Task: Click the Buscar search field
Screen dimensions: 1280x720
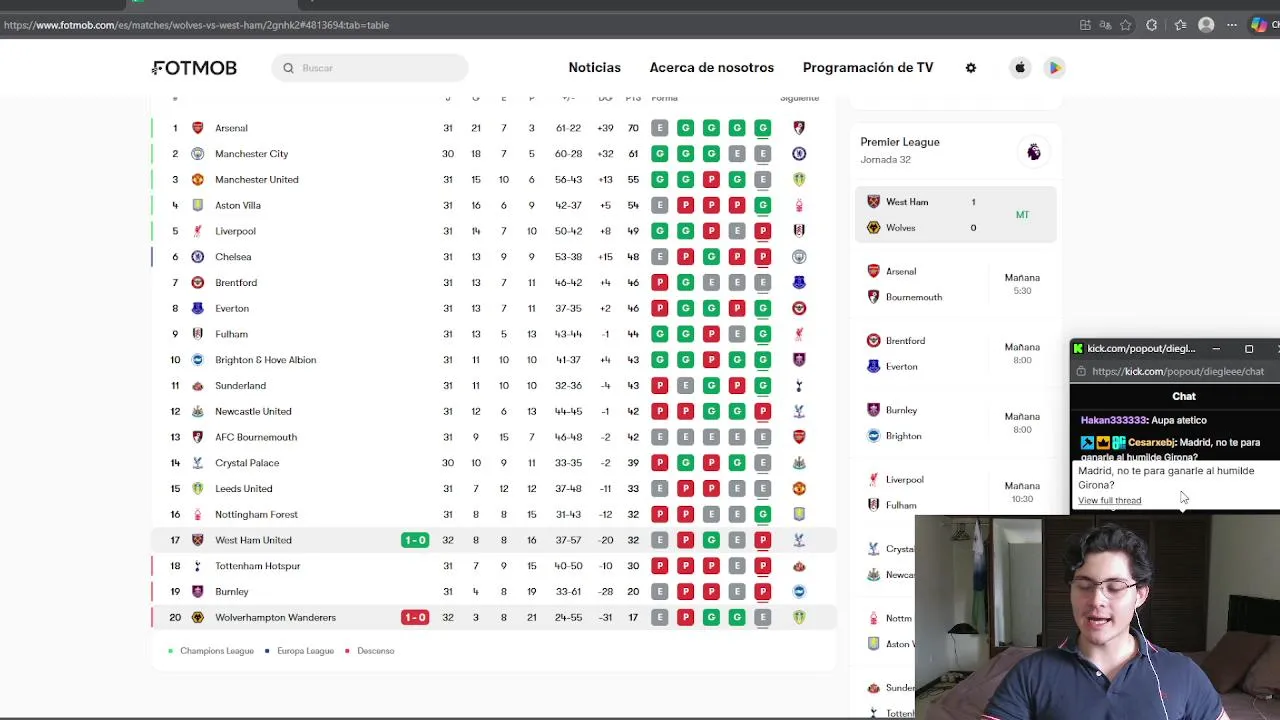Action: 369,68
